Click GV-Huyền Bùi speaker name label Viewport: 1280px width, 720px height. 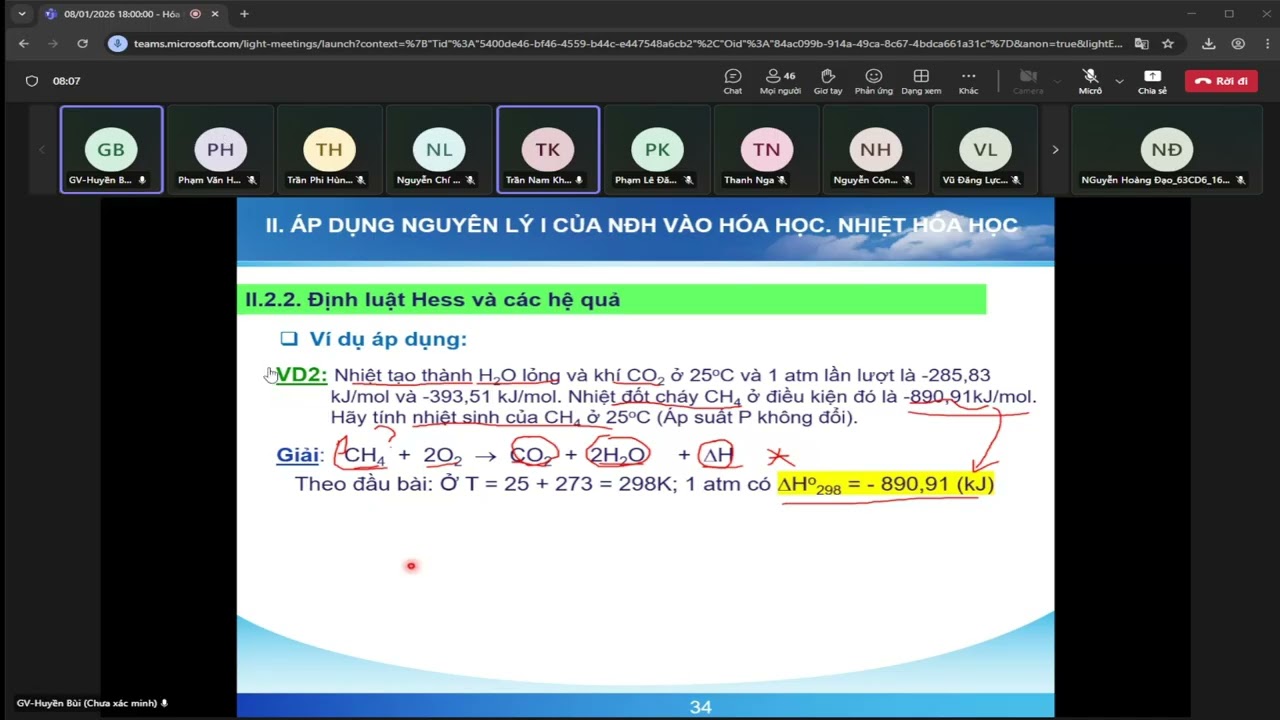(92, 703)
